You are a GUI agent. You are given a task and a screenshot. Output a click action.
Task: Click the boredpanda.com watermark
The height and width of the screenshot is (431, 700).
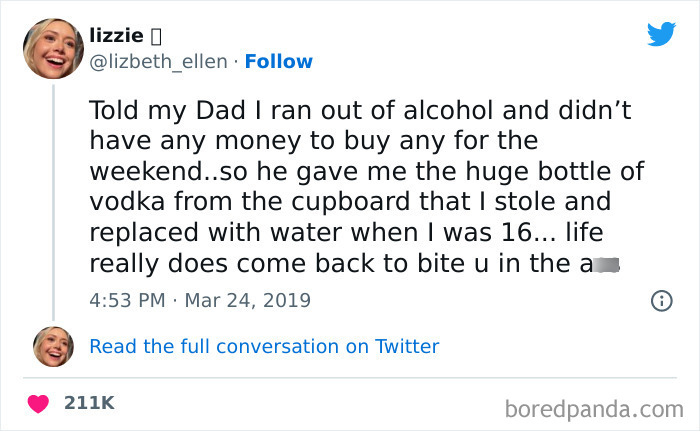click(596, 408)
